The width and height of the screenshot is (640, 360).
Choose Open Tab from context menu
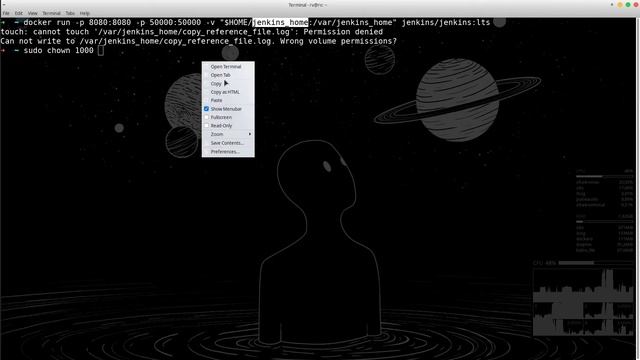pos(228,75)
